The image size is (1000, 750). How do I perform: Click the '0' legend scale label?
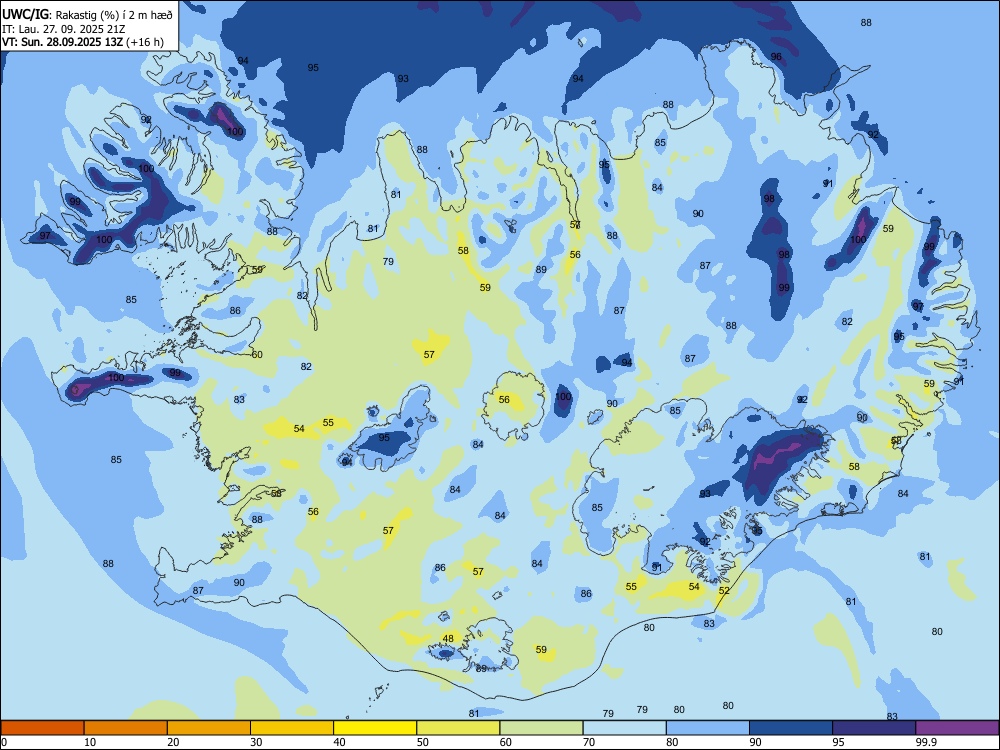tap(4, 742)
